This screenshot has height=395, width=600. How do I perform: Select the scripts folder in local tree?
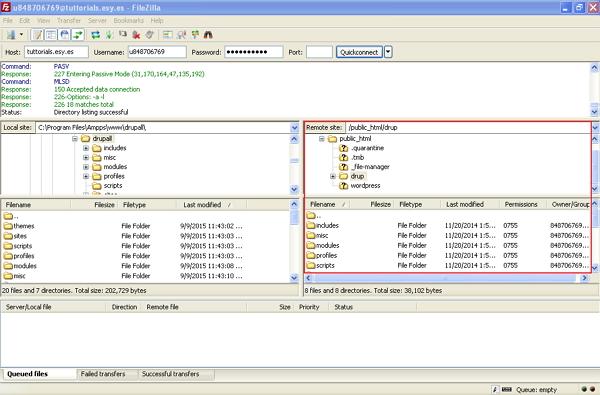click(x=113, y=186)
